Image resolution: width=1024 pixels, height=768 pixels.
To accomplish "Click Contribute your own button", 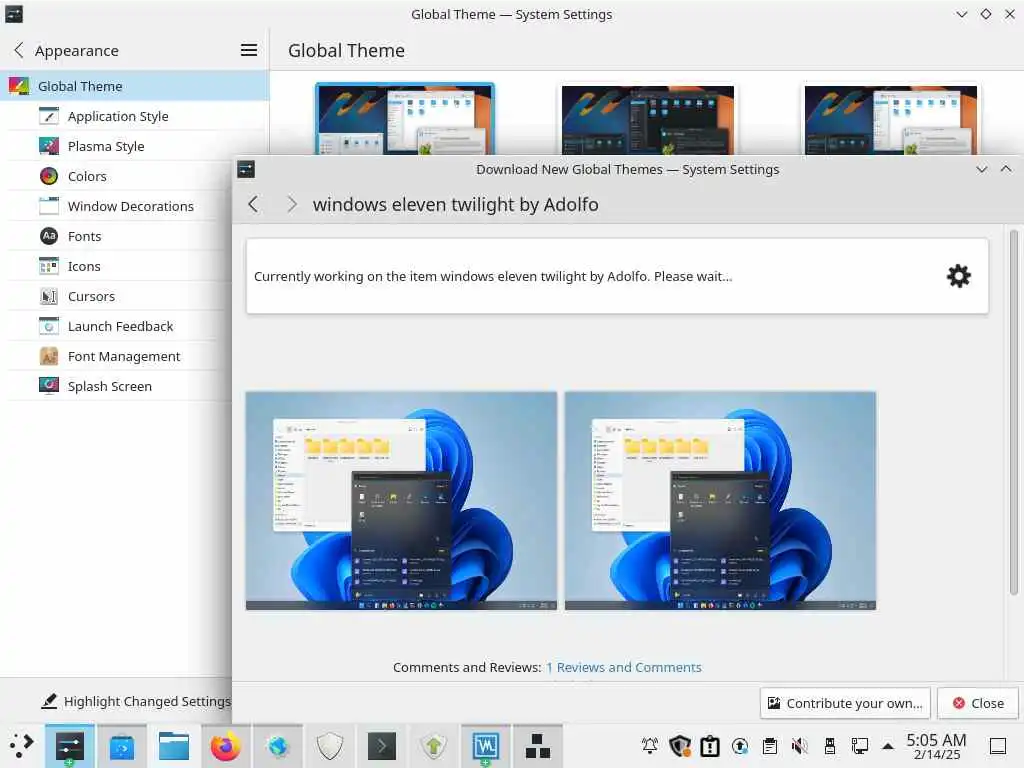I will pyautogui.click(x=845, y=703).
